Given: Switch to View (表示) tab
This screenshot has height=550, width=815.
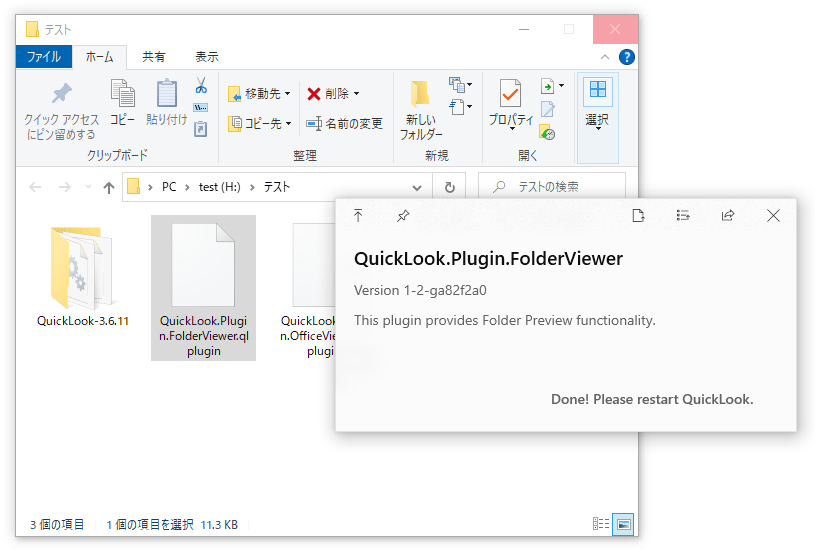Looking at the screenshot, I should click(x=207, y=57).
